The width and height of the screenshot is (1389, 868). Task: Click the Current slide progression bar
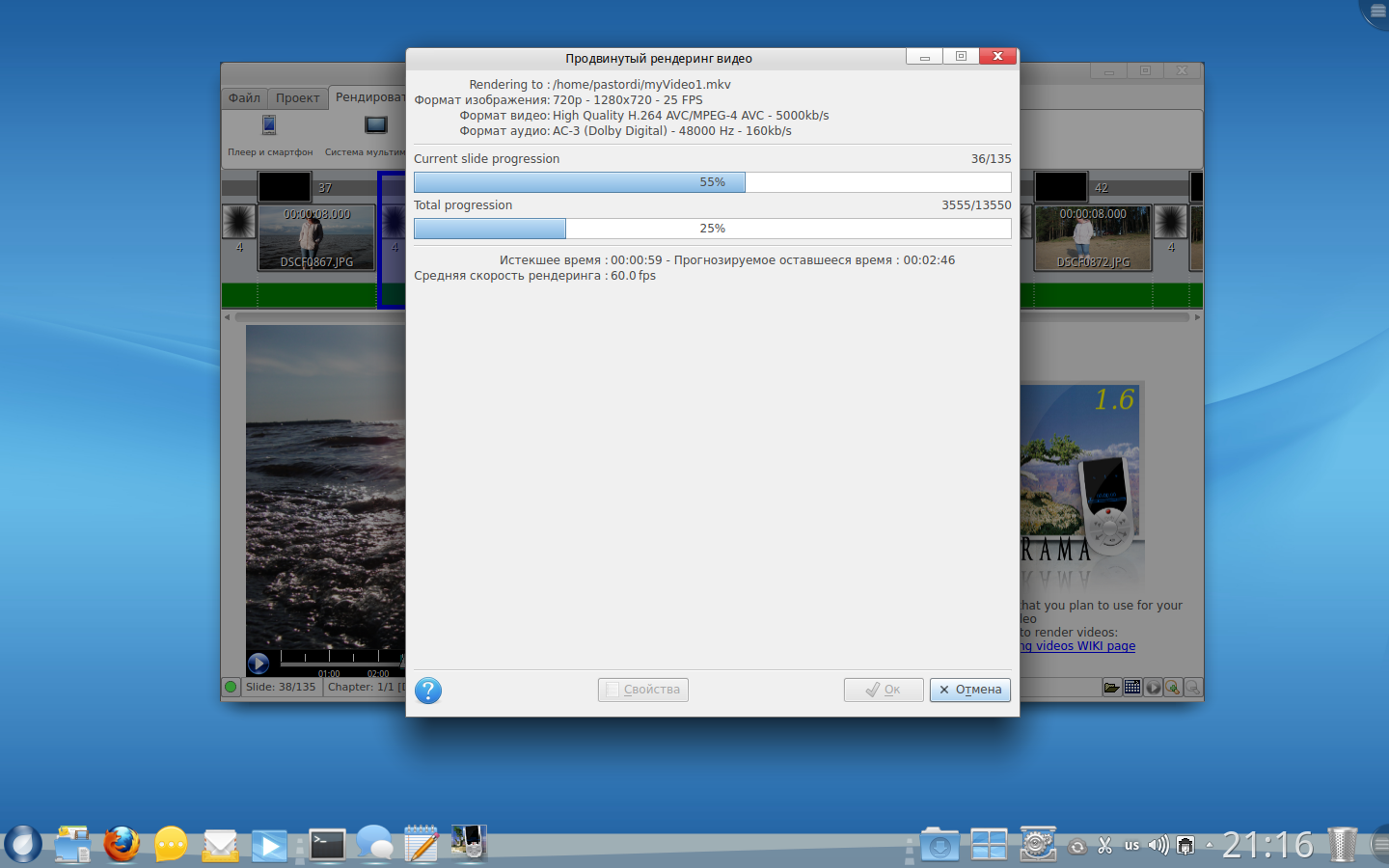[x=712, y=182]
